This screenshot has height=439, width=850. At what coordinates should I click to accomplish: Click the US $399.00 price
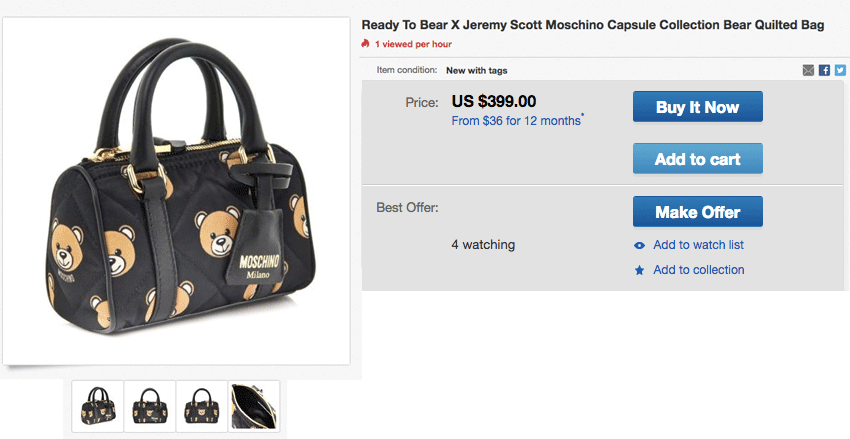pyautogui.click(x=494, y=101)
